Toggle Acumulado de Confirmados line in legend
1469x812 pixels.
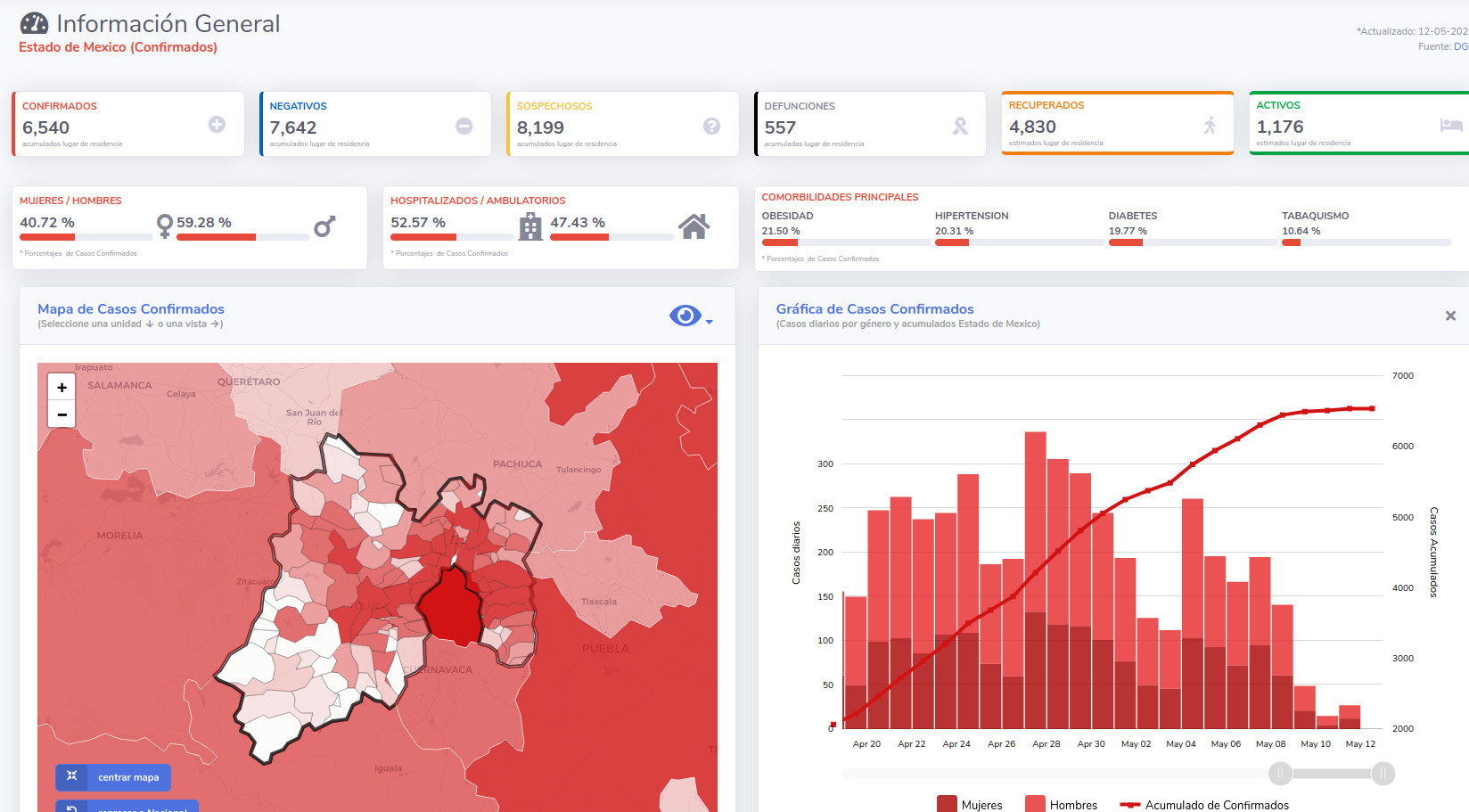(1204, 805)
